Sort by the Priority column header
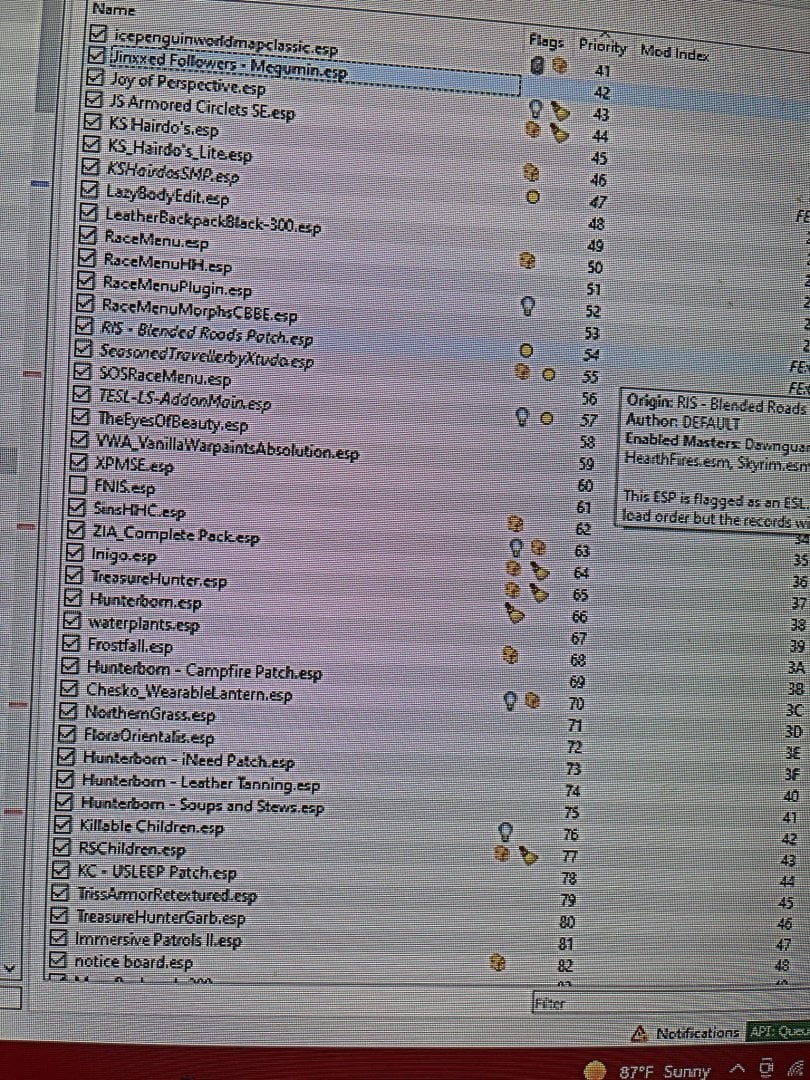 pyautogui.click(x=603, y=47)
